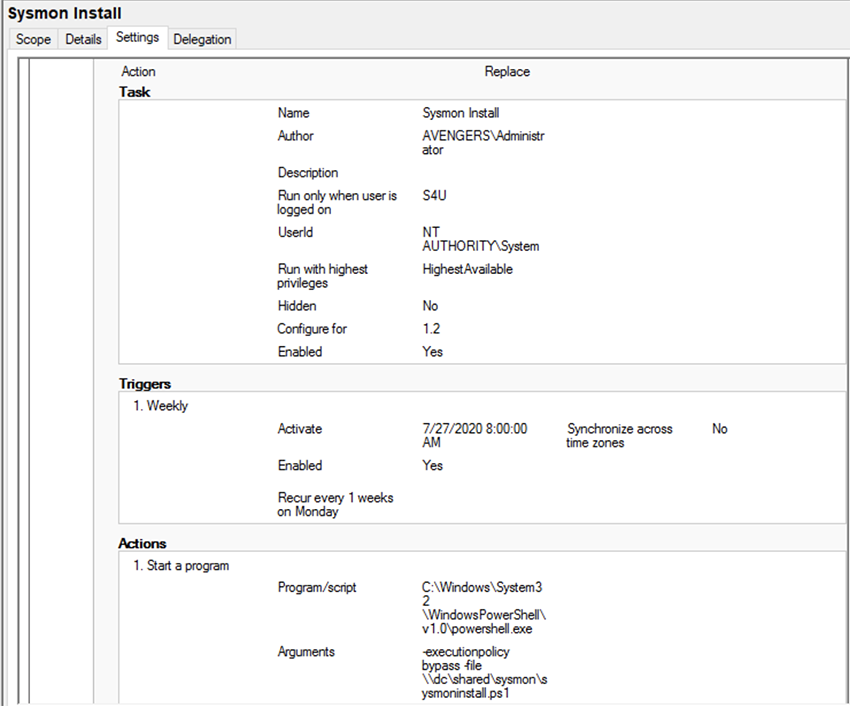Click the '1. Start a program' action entry
This screenshot has height=706, width=850.
point(181,566)
